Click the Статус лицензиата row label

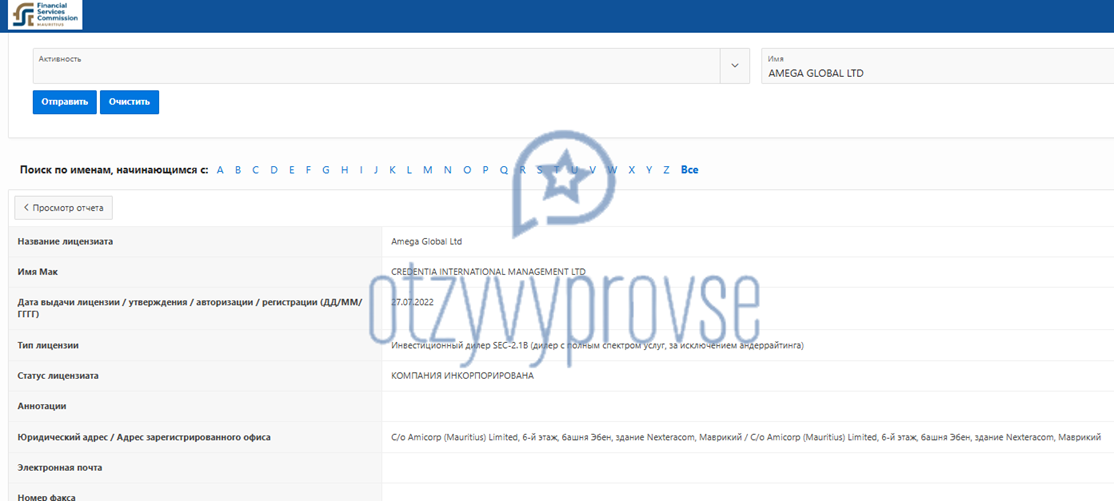(x=58, y=376)
